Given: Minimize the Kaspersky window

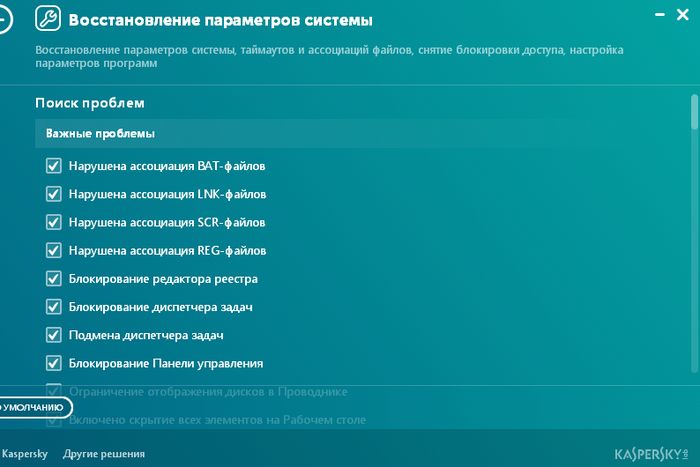Looking at the screenshot, I should pyautogui.click(x=659, y=15).
